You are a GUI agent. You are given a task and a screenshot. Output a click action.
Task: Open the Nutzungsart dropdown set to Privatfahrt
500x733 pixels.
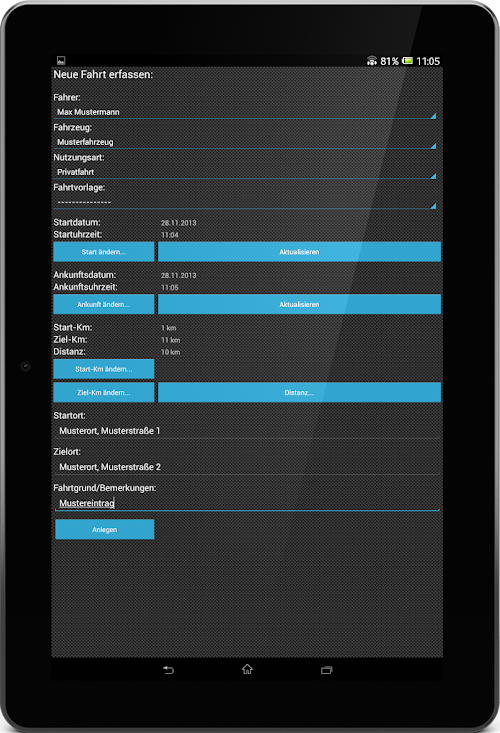click(x=246, y=172)
